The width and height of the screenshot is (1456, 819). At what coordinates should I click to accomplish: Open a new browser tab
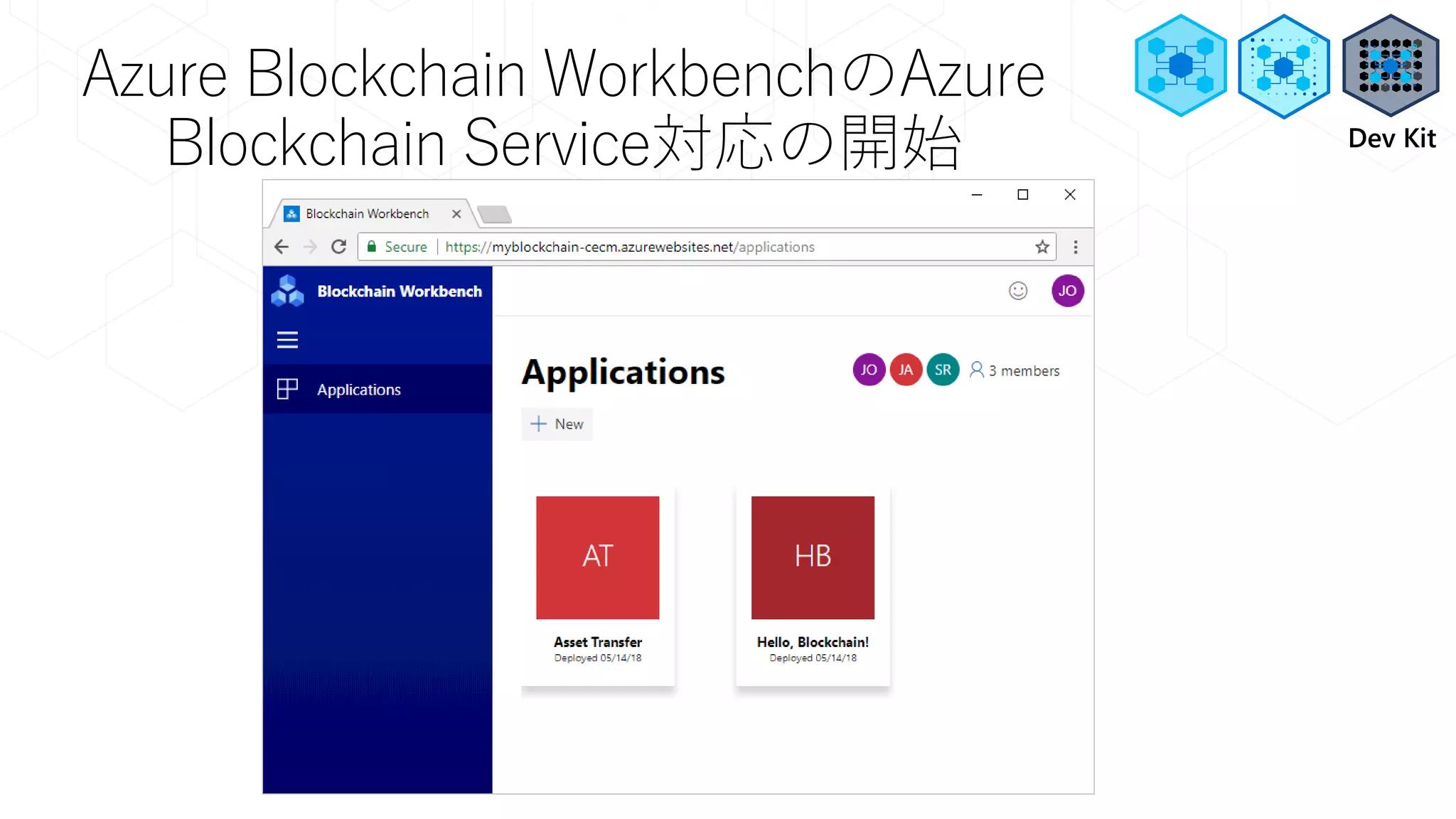point(494,214)
